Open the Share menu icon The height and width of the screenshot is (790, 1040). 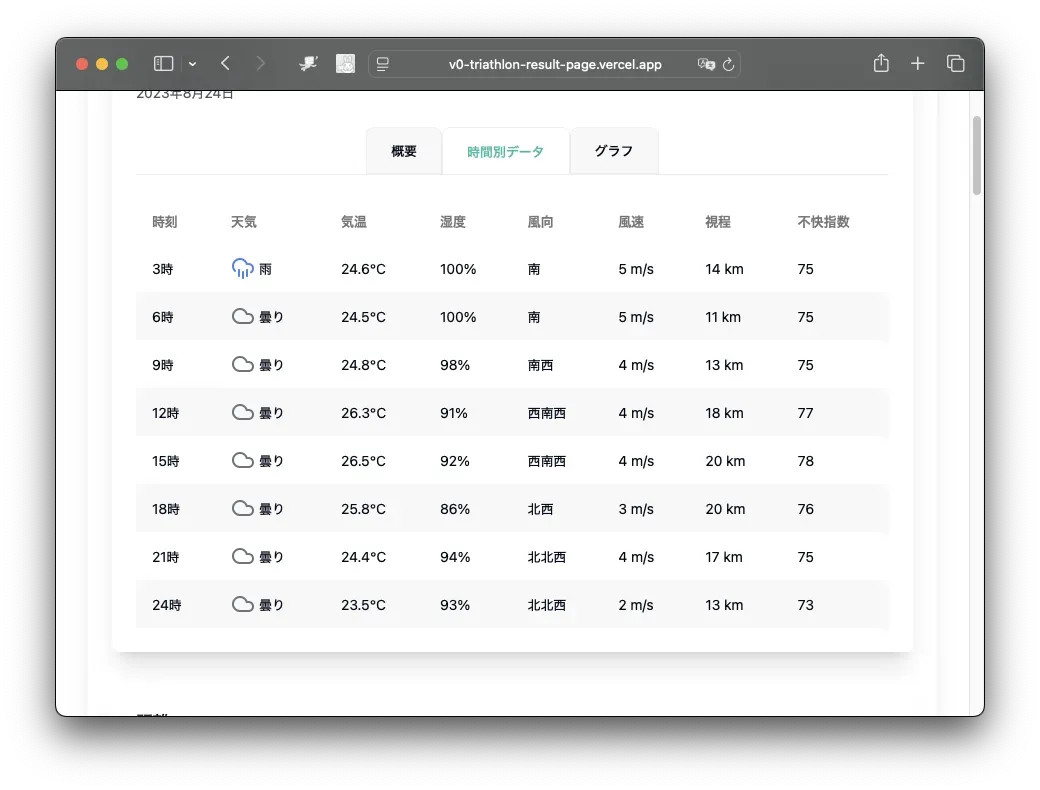pyautogui.click(x=881, y=64)
